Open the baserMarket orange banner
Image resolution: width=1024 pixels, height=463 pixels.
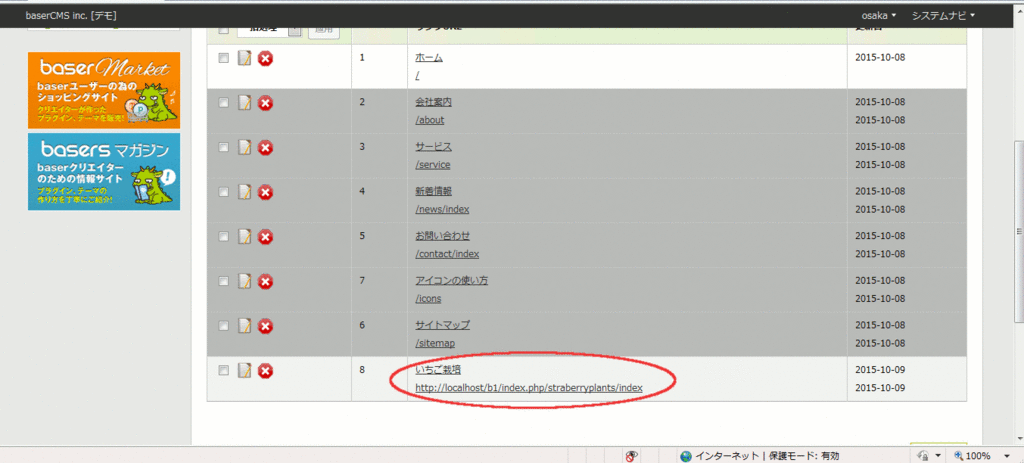point(104,90)
